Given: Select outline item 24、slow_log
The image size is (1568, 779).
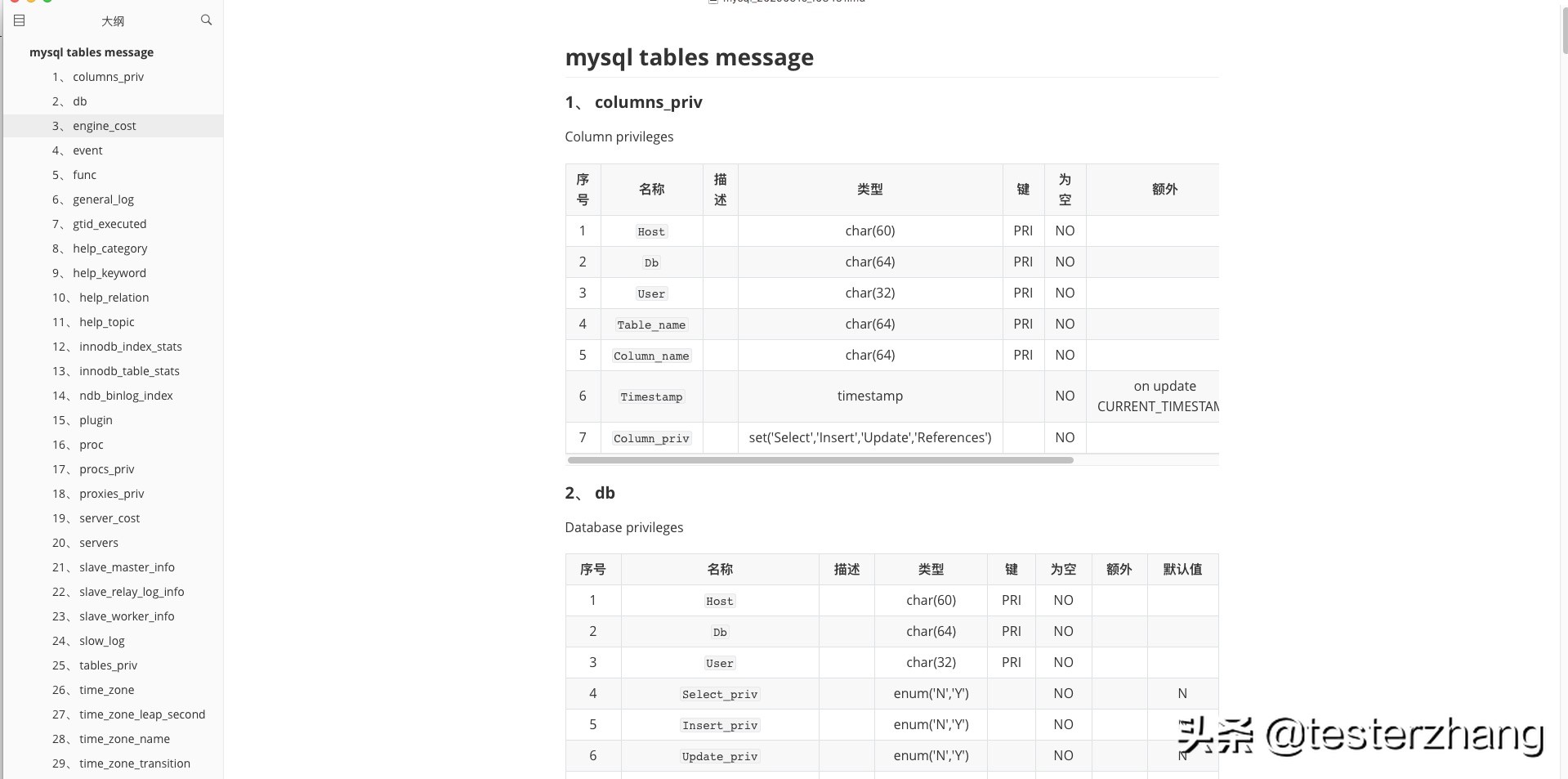Looking at the screenshot, I should pyautogui.click(x=88, y=641).
